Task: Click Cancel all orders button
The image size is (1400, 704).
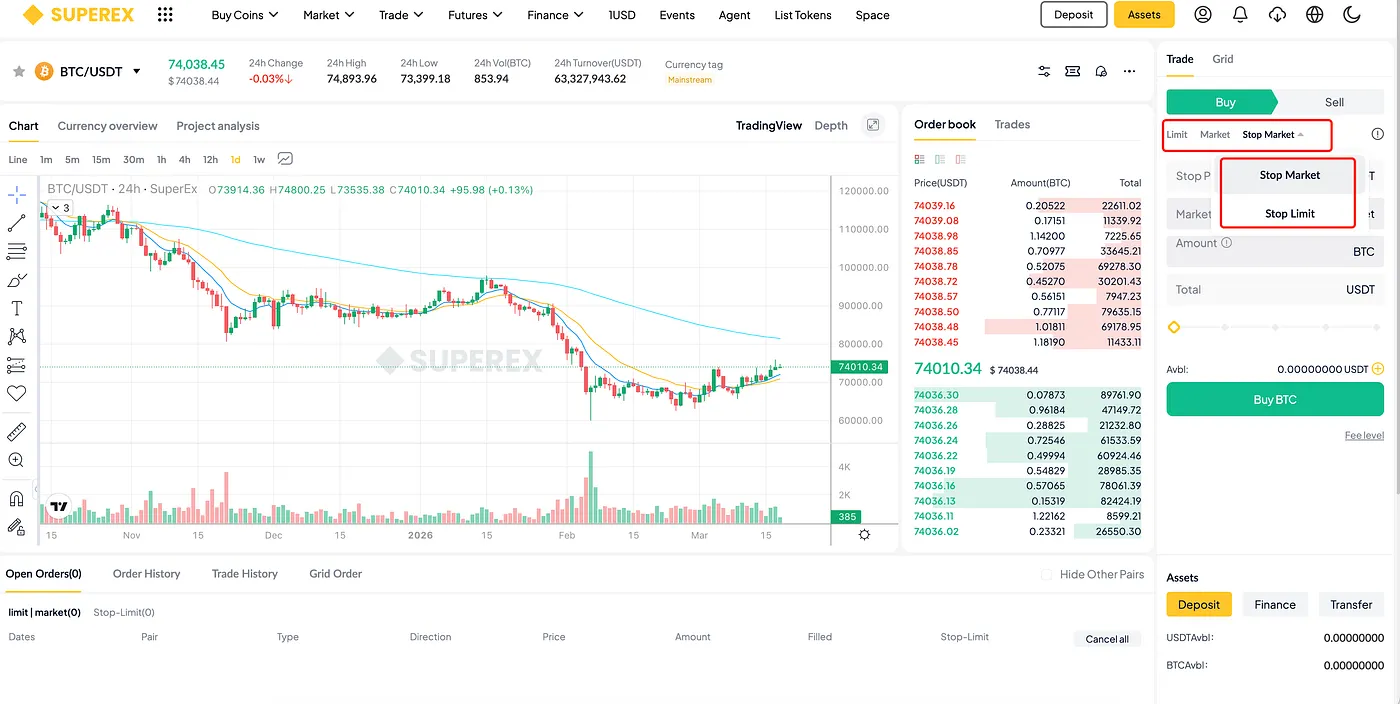Action: click(x=1107, y=639)
